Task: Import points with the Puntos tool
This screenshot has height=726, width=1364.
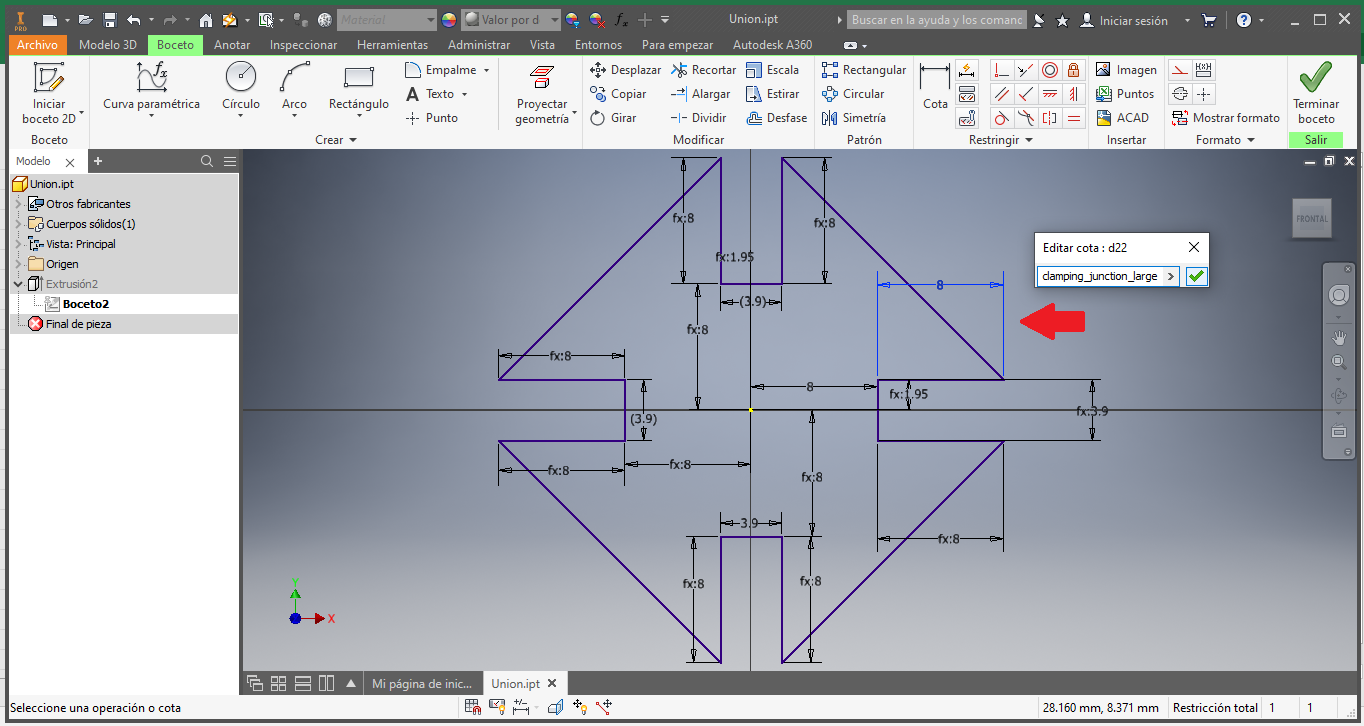Action: pyautogui.click(x=1124, y=94)
